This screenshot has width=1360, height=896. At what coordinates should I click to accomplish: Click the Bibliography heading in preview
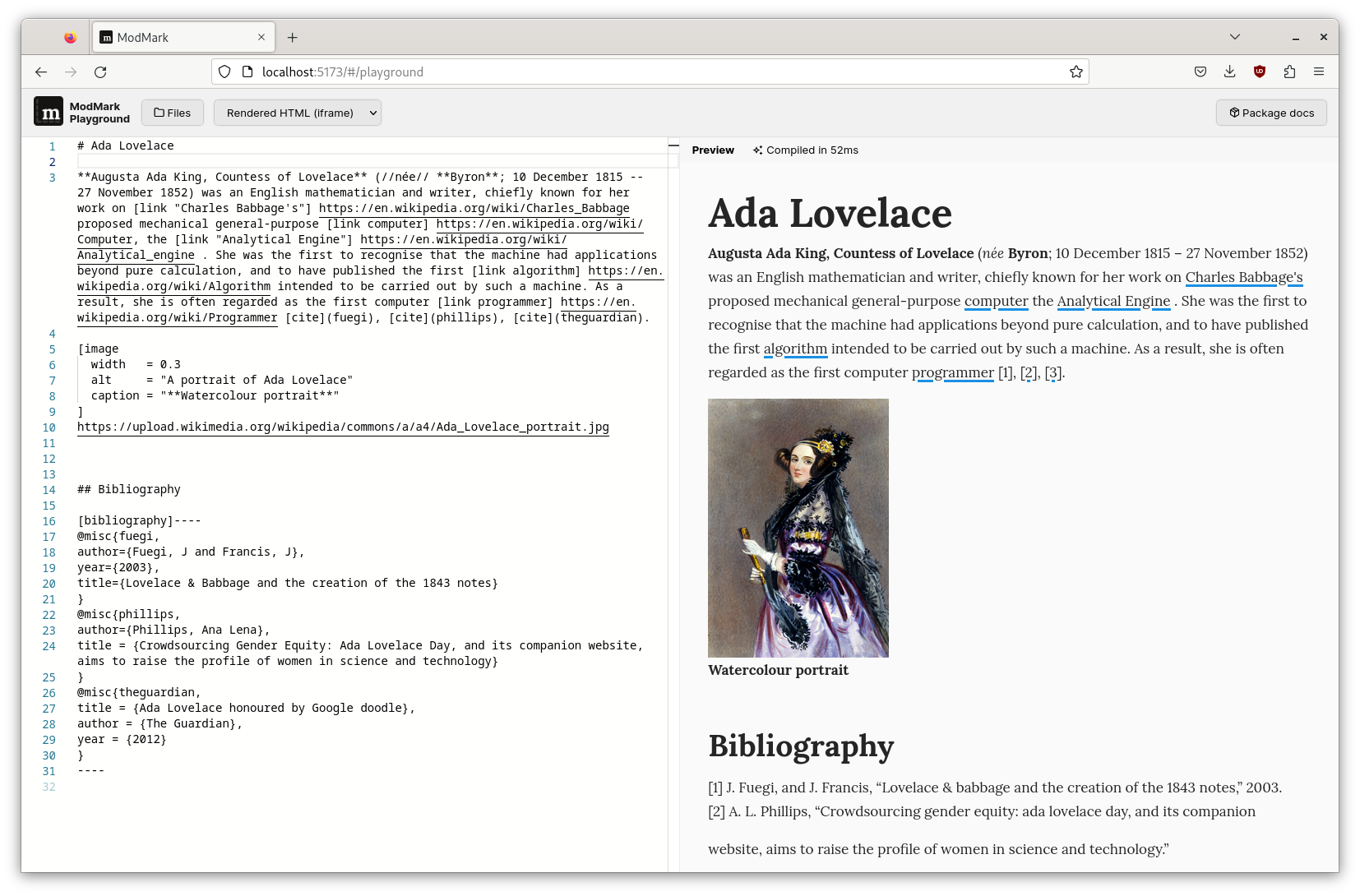801,746
